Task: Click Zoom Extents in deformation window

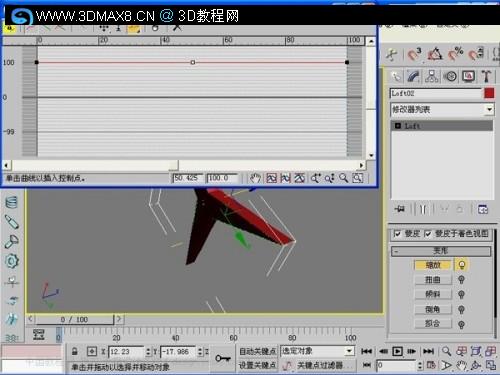Action: tap(271, 178)
